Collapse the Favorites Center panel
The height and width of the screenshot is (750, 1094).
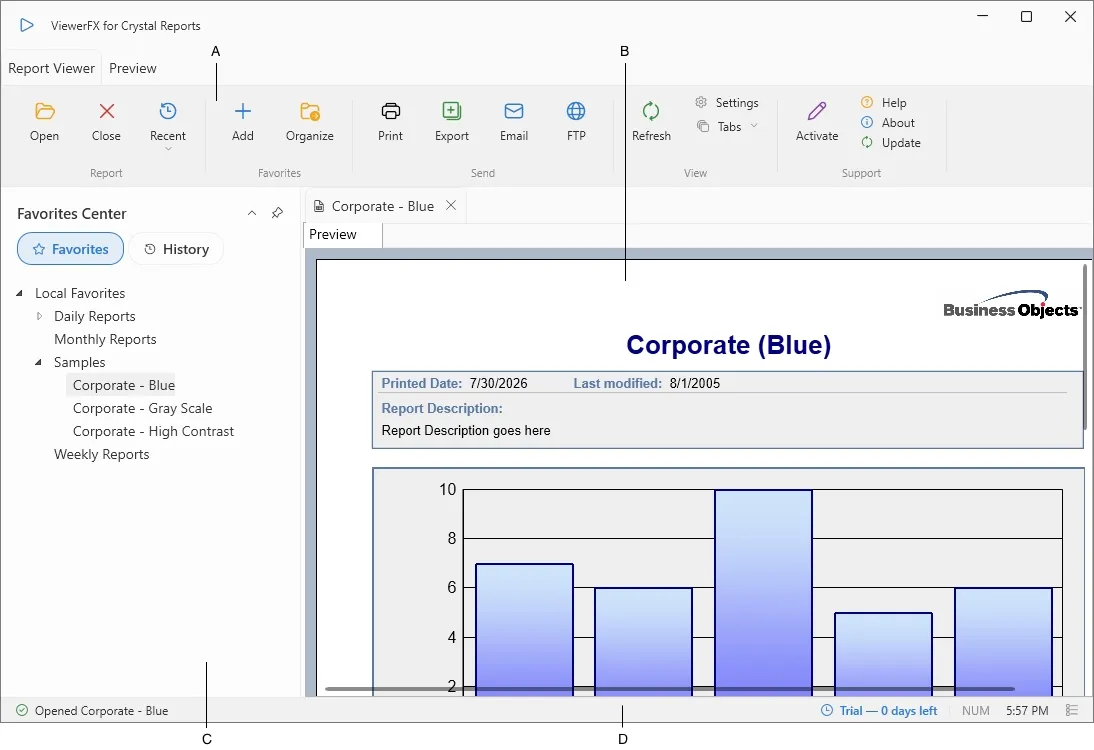click(x=252, y=213)
